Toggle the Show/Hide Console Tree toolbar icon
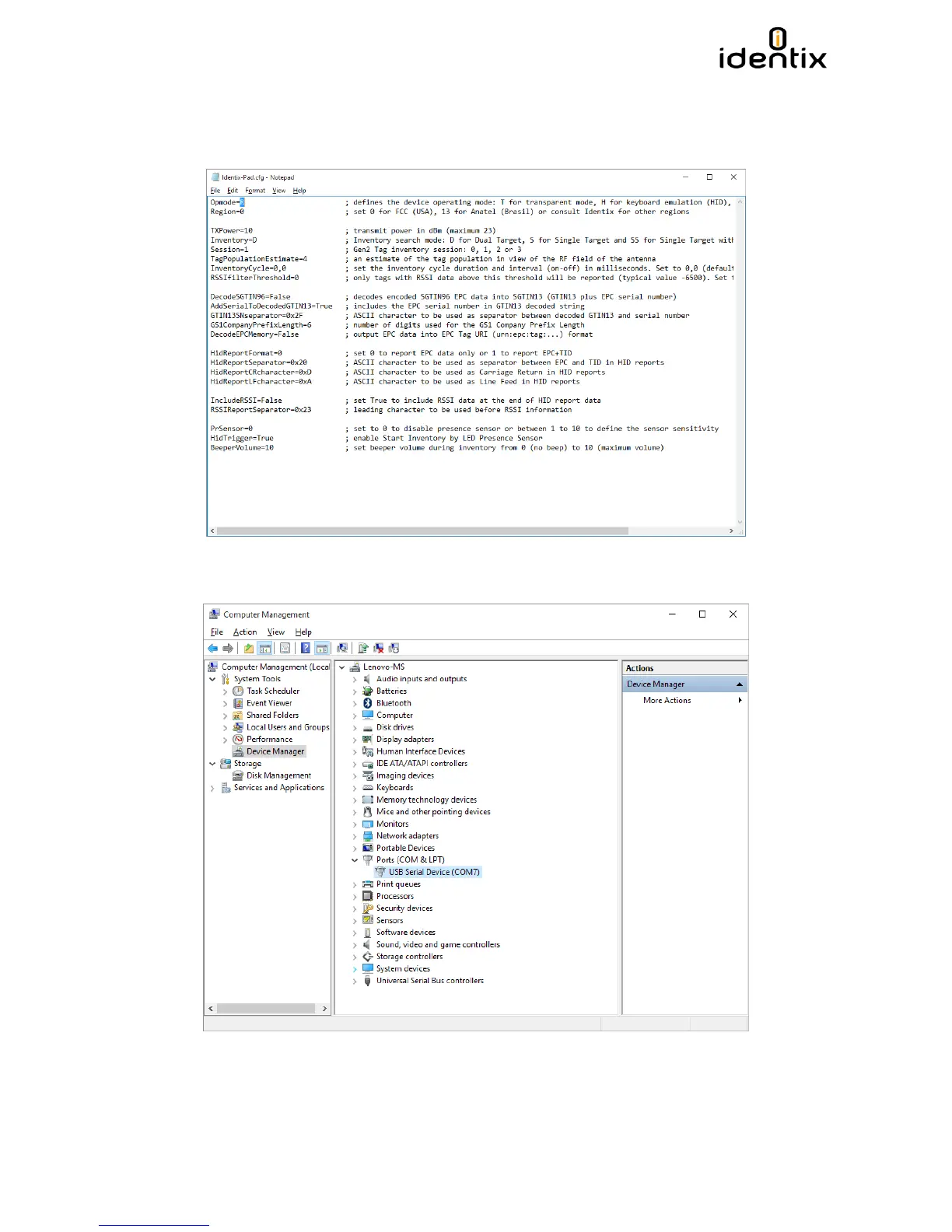Screen dimensions: 952x1232 (265, 648)
